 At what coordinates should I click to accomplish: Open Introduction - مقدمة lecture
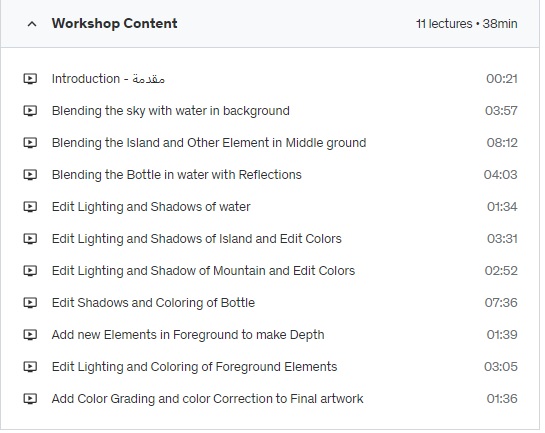[x=108, y=79]
